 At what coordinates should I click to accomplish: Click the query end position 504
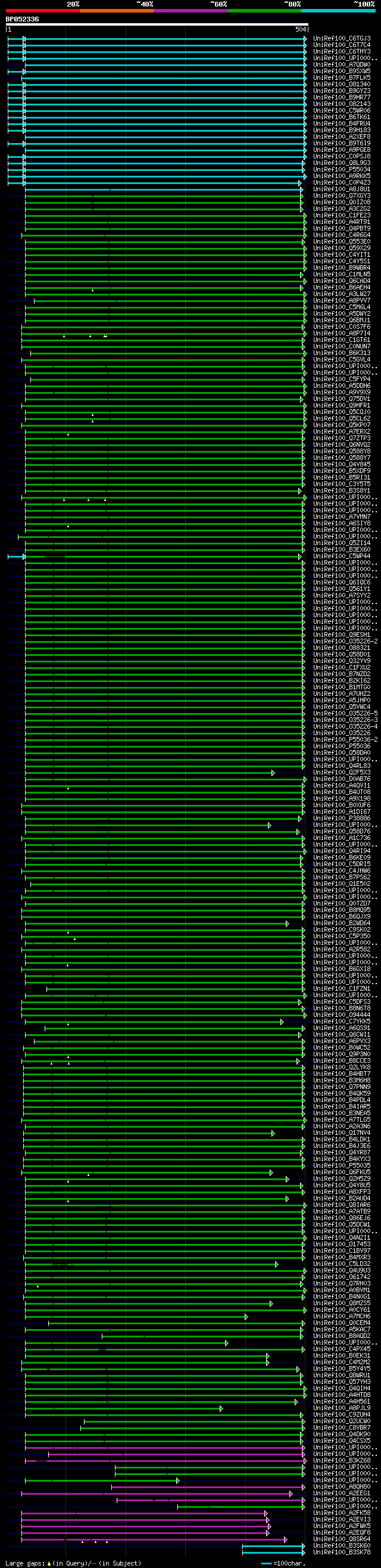(301, 29)
